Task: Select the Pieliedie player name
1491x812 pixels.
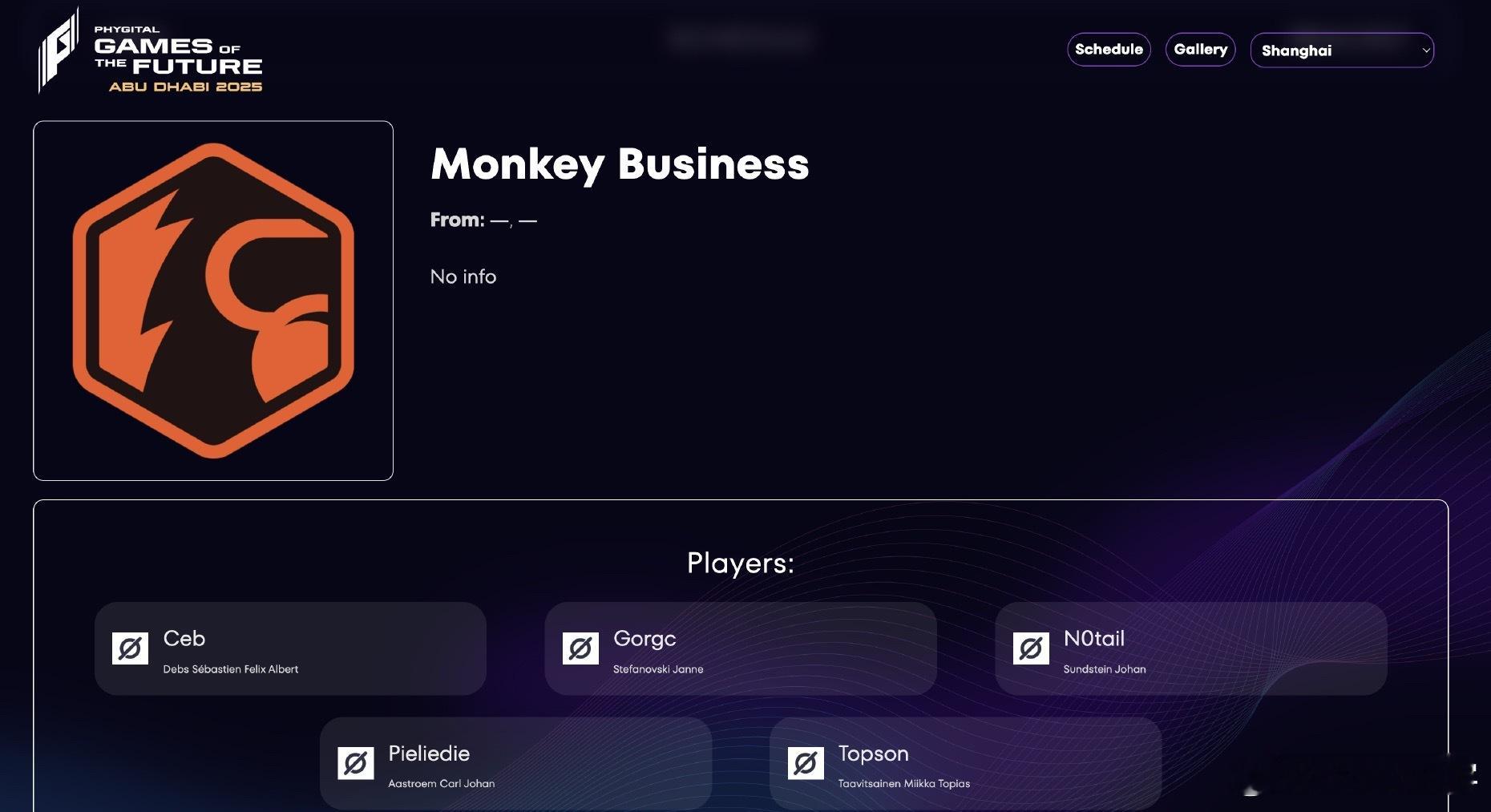Action: (429, 753)
